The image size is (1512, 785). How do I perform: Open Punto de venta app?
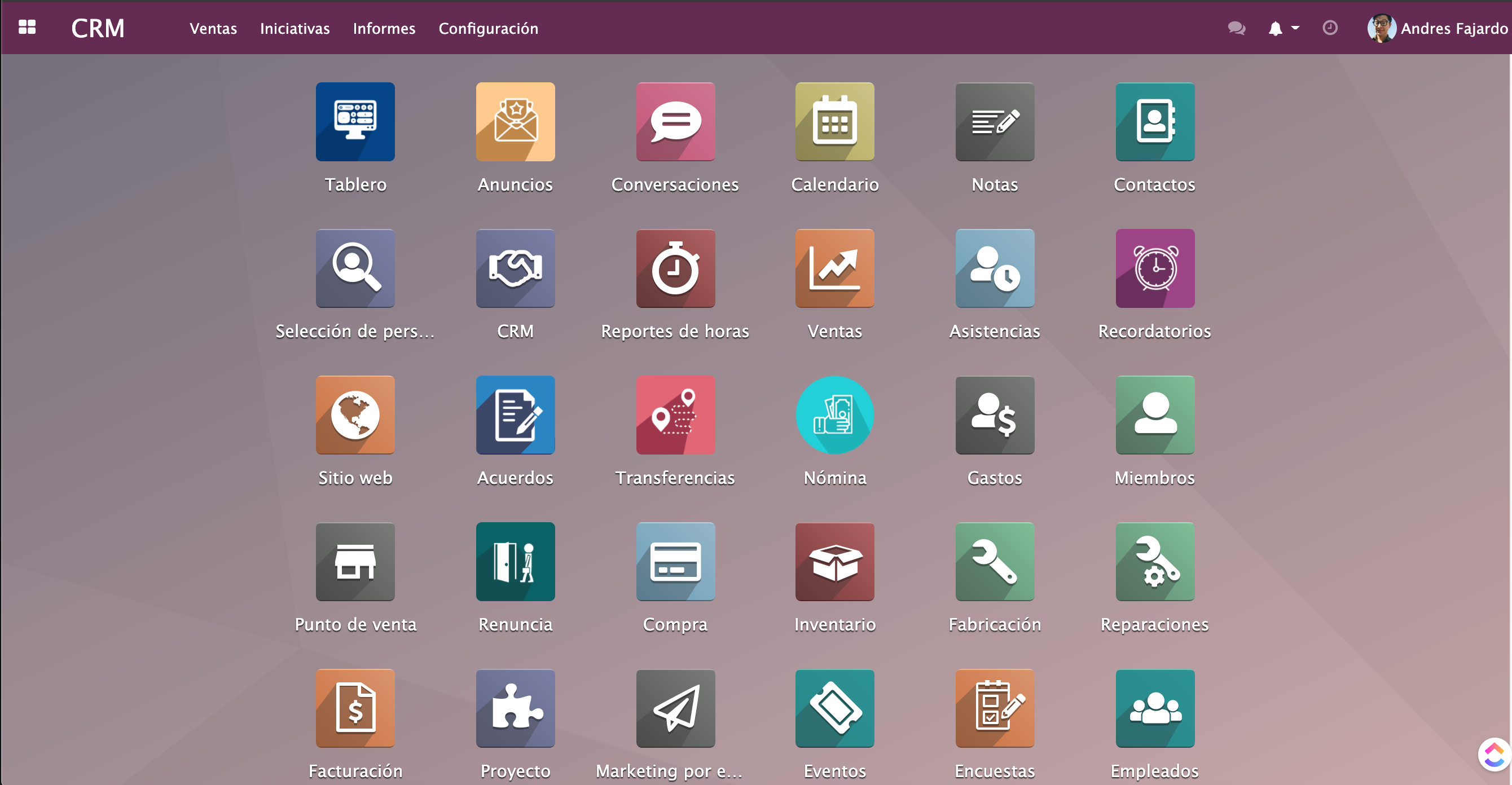355,562
